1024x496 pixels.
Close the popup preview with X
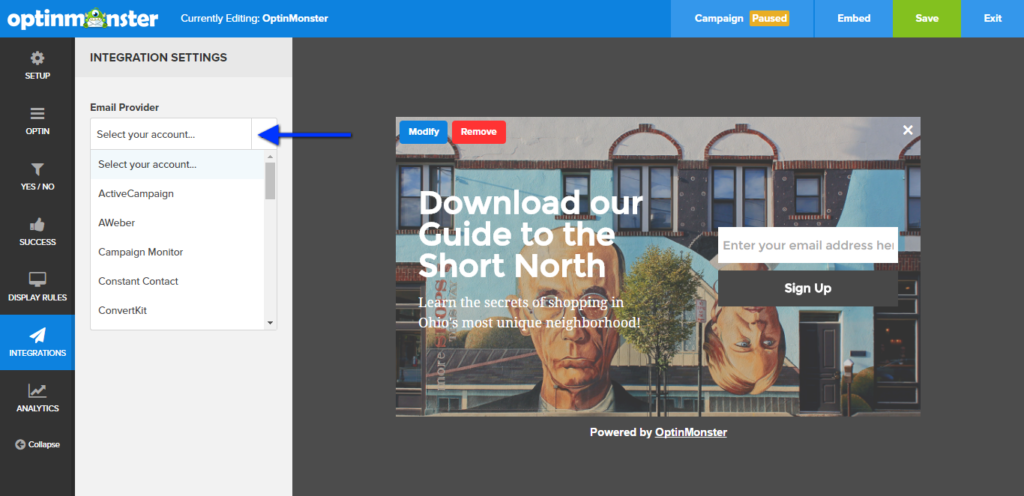coord(908,130)
